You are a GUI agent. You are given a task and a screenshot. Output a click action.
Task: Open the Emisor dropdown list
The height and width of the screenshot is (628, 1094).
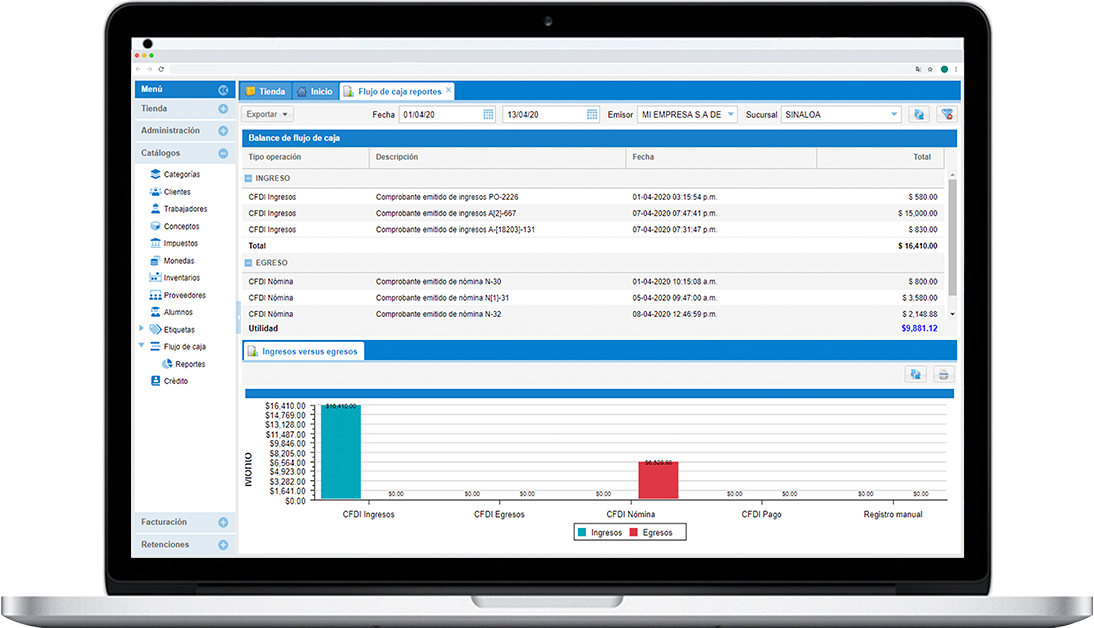[x=730, y=115]
